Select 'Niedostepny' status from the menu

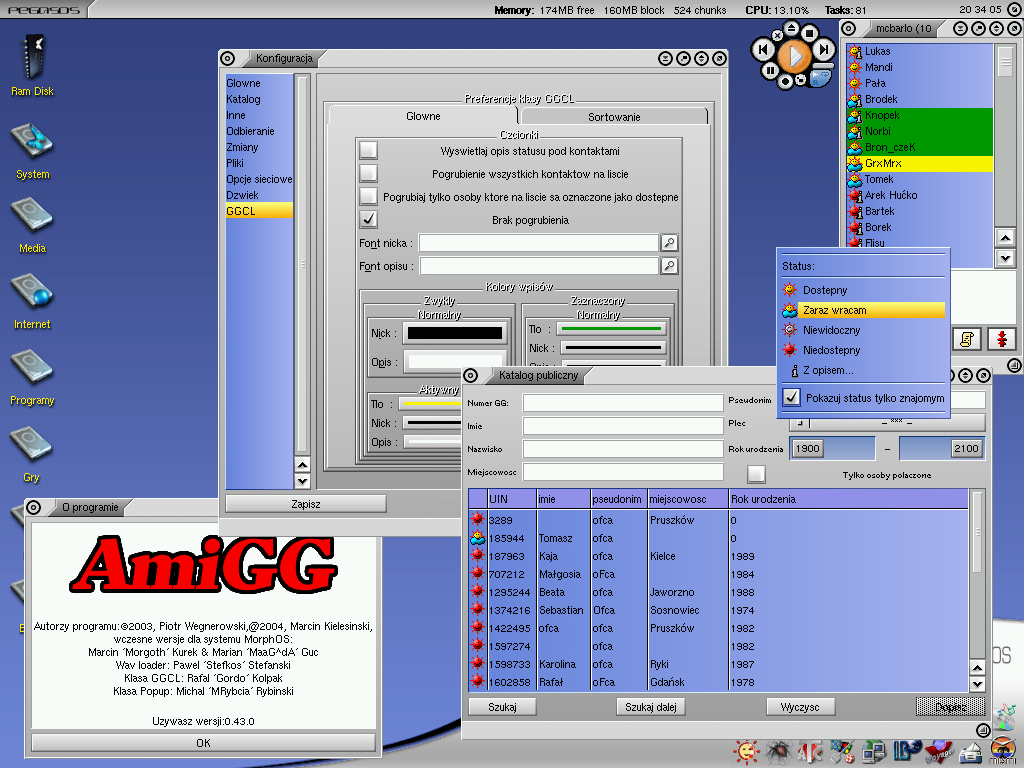click(x=863, y=350)
